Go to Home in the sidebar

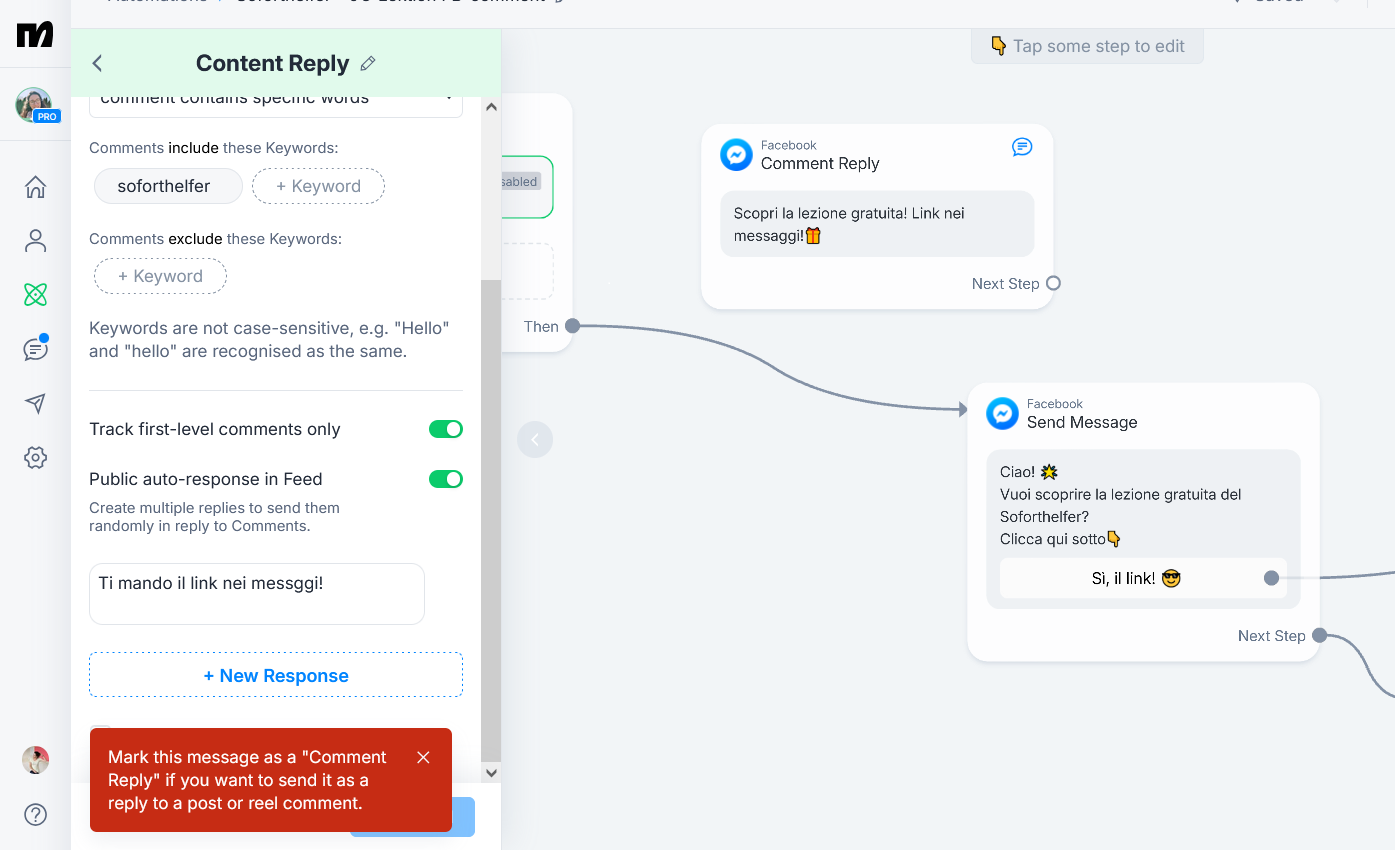35,187
